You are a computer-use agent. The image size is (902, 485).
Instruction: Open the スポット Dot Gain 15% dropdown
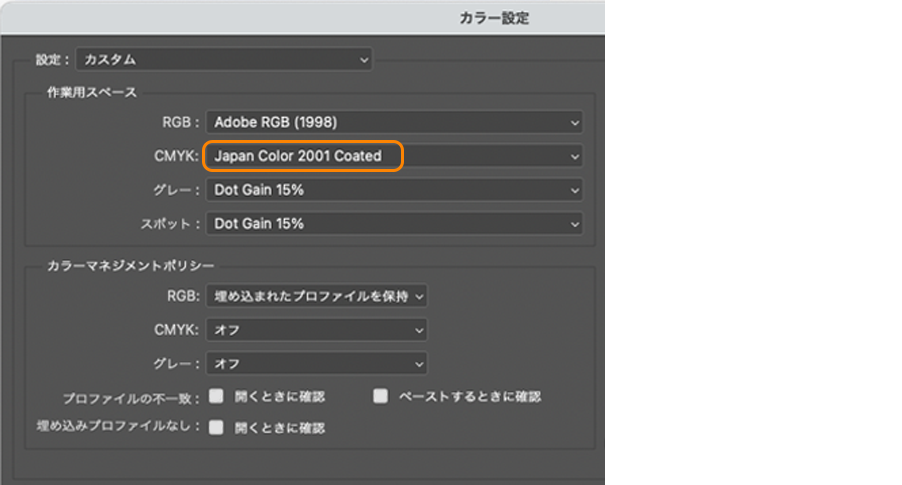click(394, 224)
